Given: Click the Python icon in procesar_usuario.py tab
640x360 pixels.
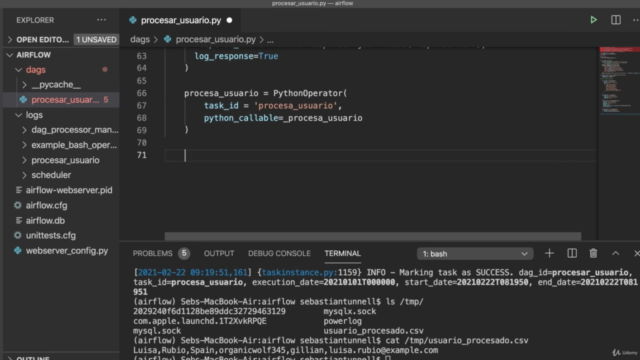Looking at the screenshot, I should pyautogui.click(x=133, y=20).
